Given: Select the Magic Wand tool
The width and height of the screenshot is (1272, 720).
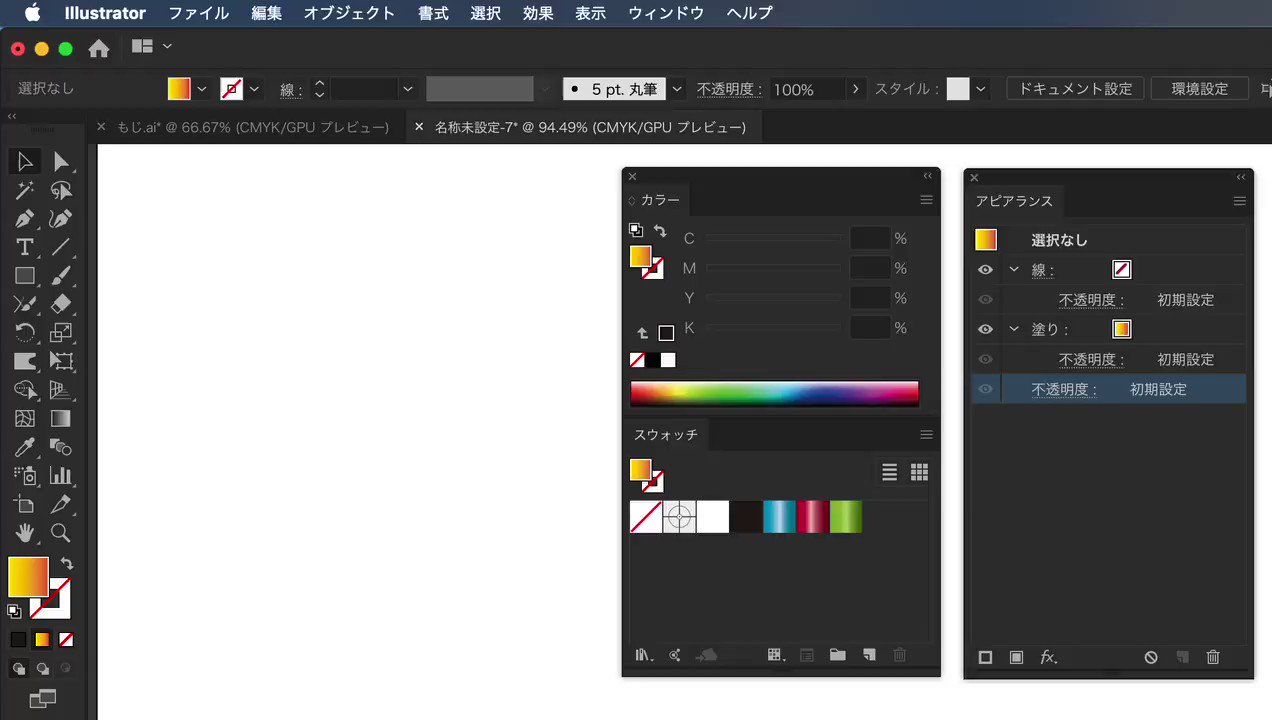Looking at the screenshot, I should coord(25,190).
